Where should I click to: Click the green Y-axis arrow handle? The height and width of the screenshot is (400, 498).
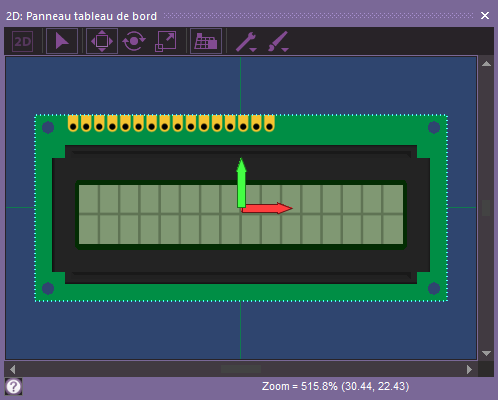[x=241, y=183]
